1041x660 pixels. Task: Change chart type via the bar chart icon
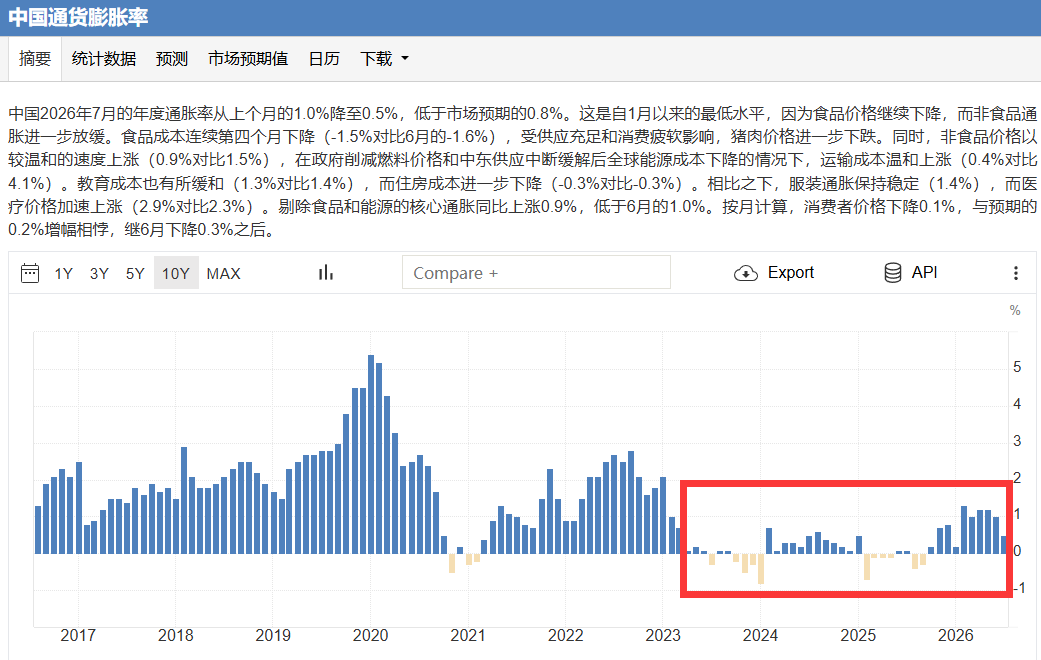click(x=325, y=273)
